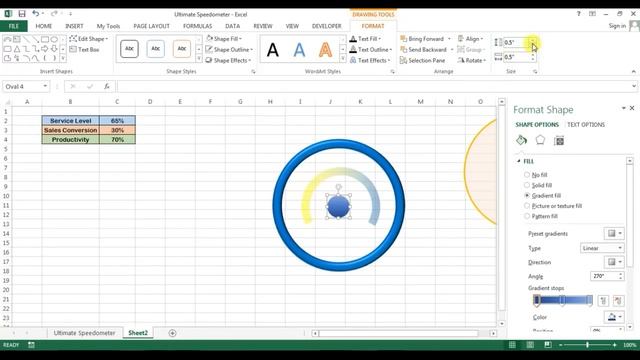Open the Text Outline dropdown
Viewport: 640px width, 360px height.
pyautogui.click(x=371, y=49)
